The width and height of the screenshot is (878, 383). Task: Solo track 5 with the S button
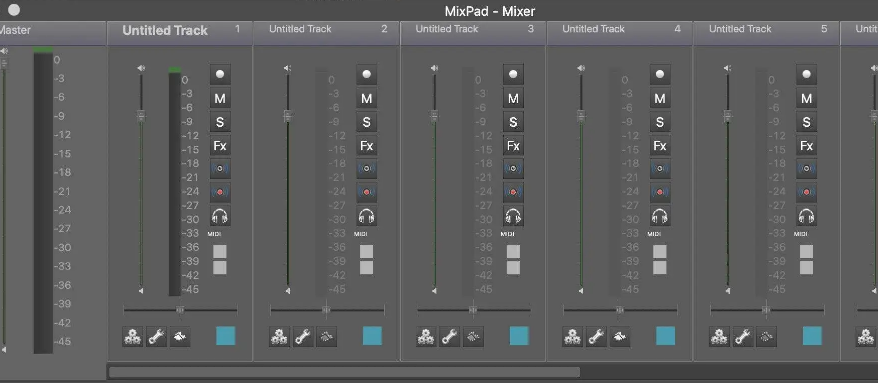pyautogui.click(x=806, y=122)
